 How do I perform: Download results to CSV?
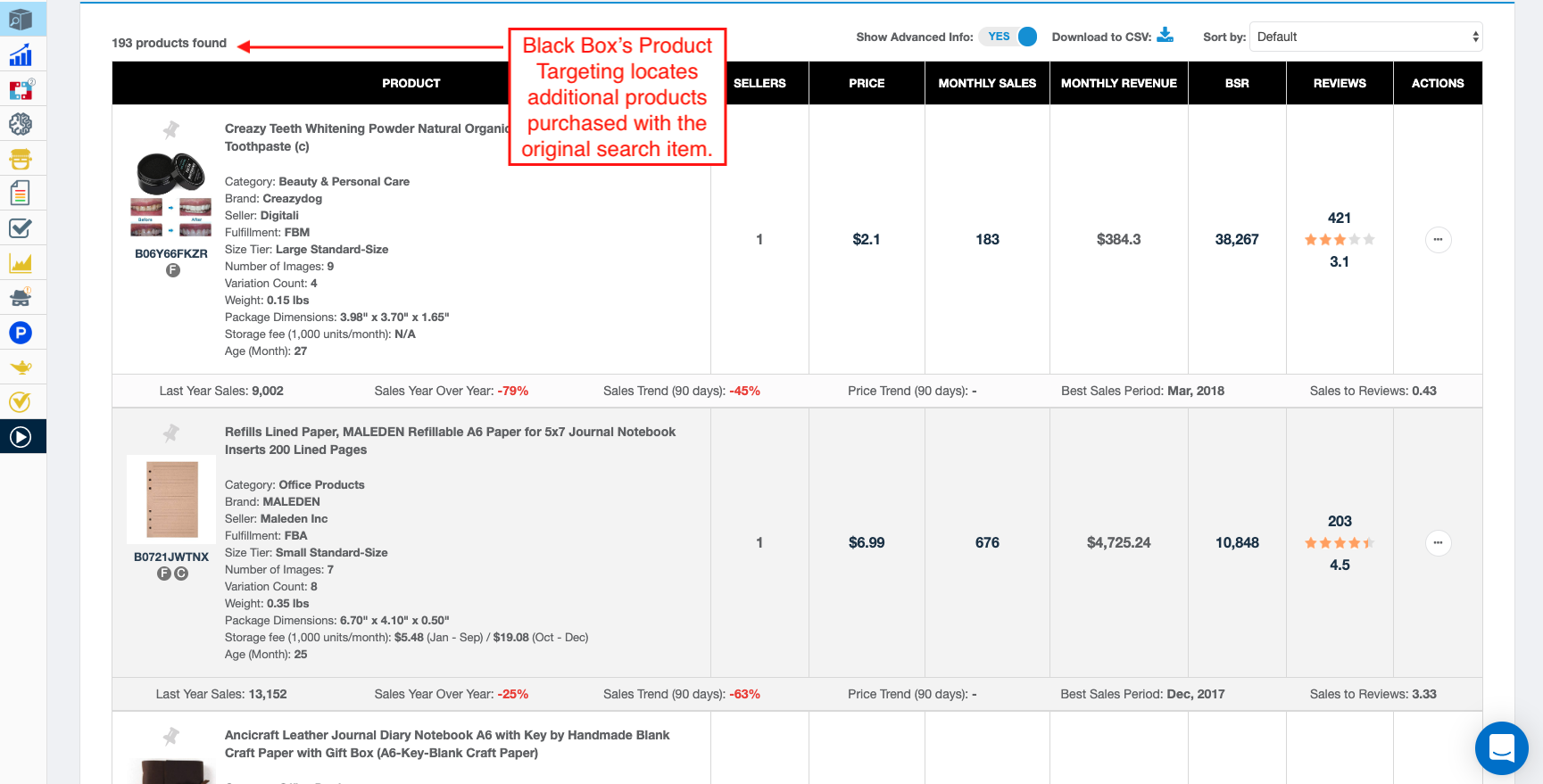point(1166,36)
